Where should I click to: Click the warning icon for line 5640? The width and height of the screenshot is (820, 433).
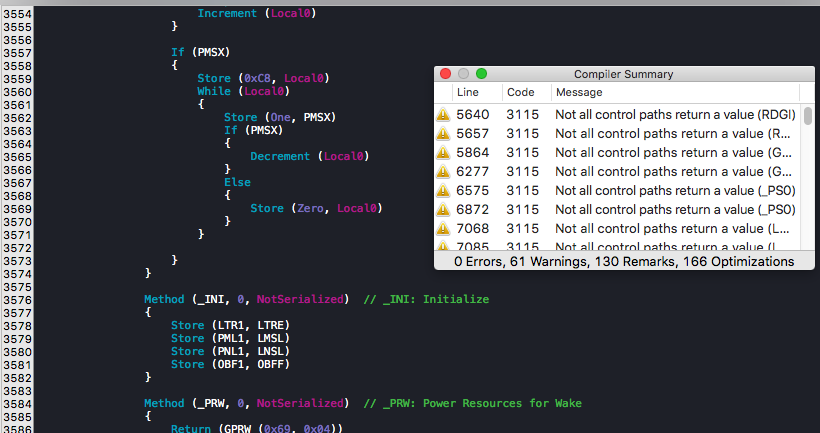(x=443, y=115)
